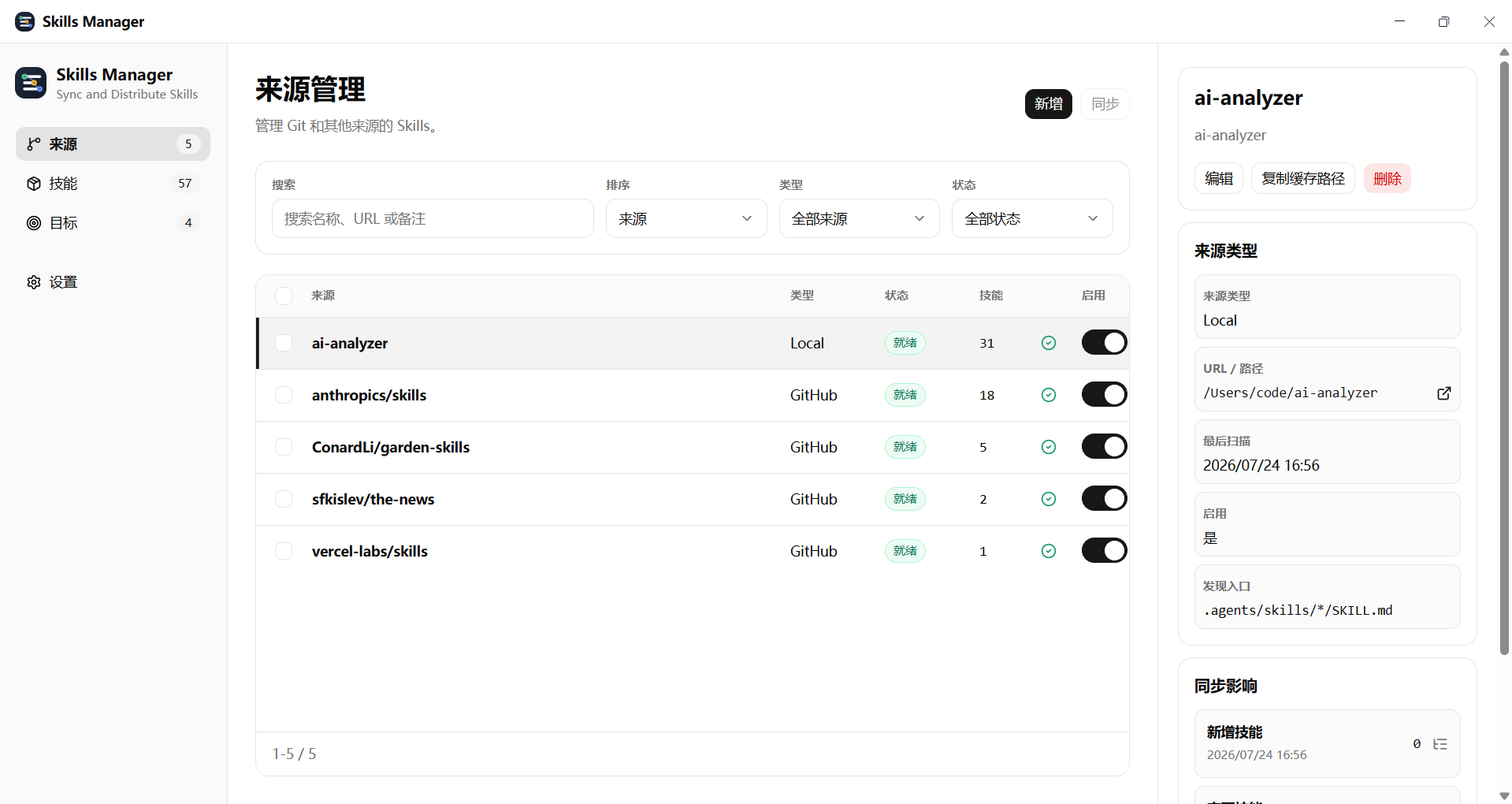Click the 启用 column header in the table
The image size is (1512, 804).
(x=1094, y=296)
